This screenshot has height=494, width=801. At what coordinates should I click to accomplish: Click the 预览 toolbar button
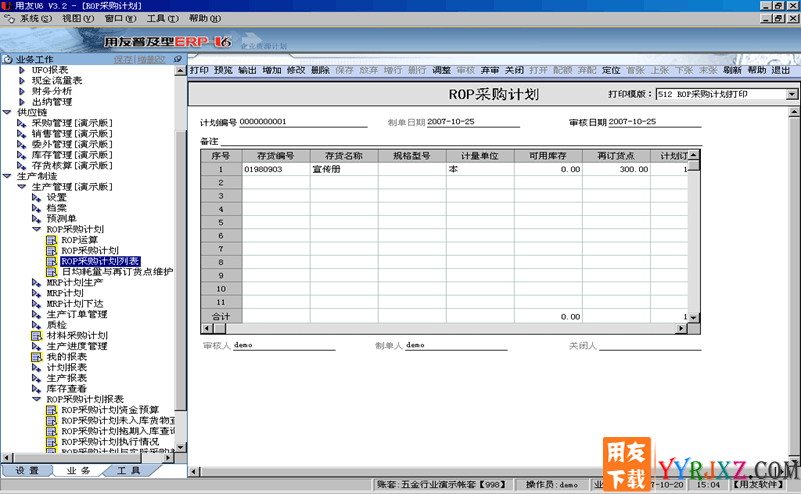[223, 70]
